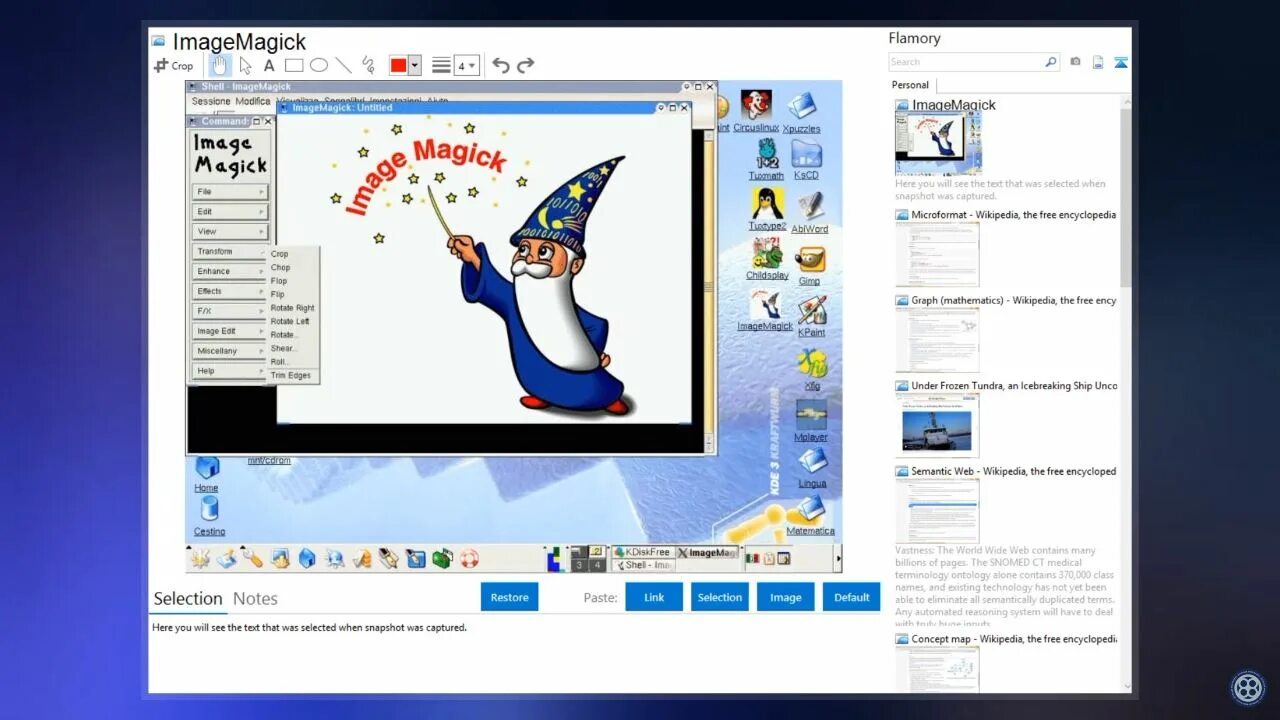Choose the arrow pointer tool

(x=245, y=66)
